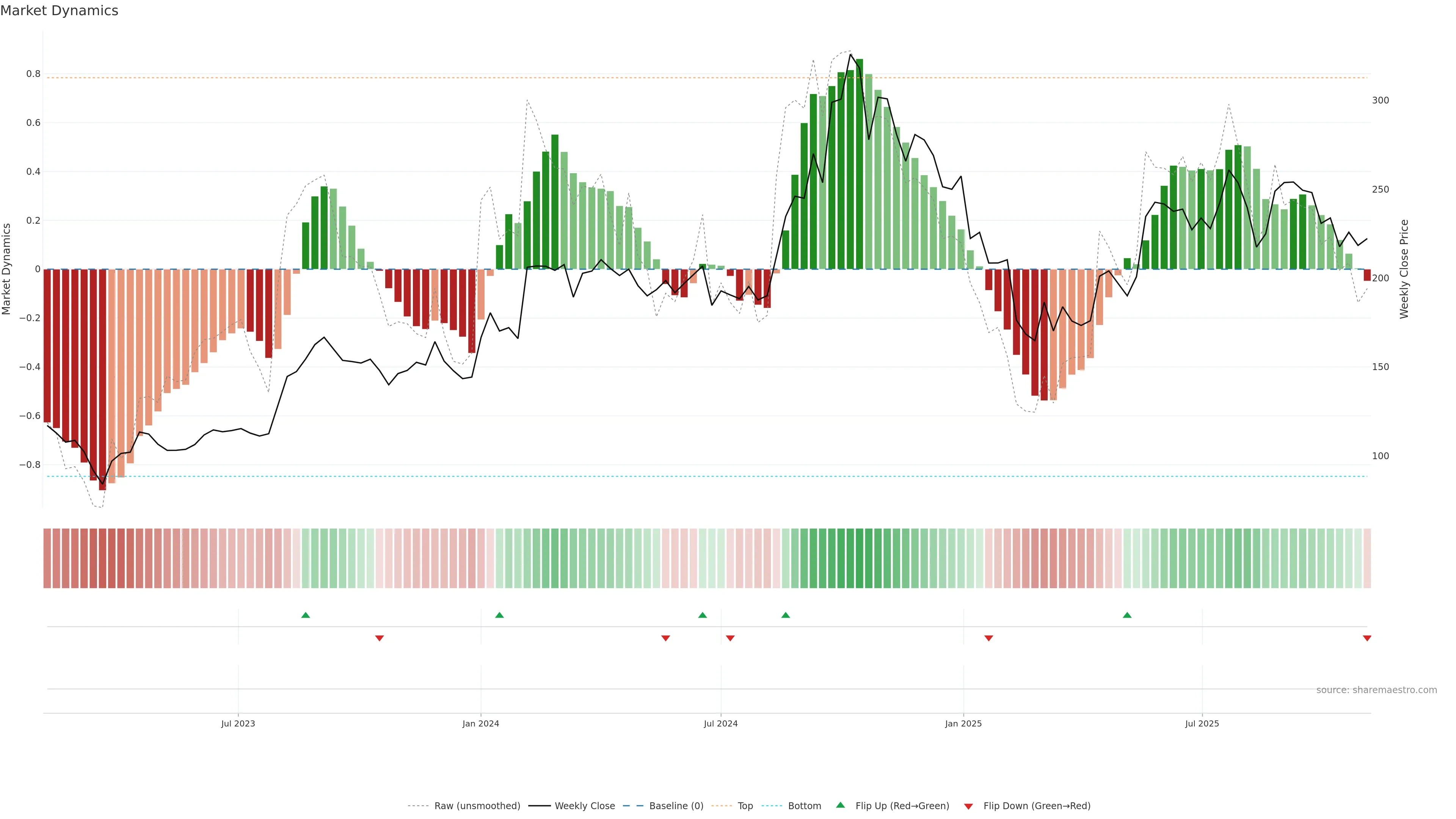Toggle the Weekly Close legend entry

tap(584, 805)
